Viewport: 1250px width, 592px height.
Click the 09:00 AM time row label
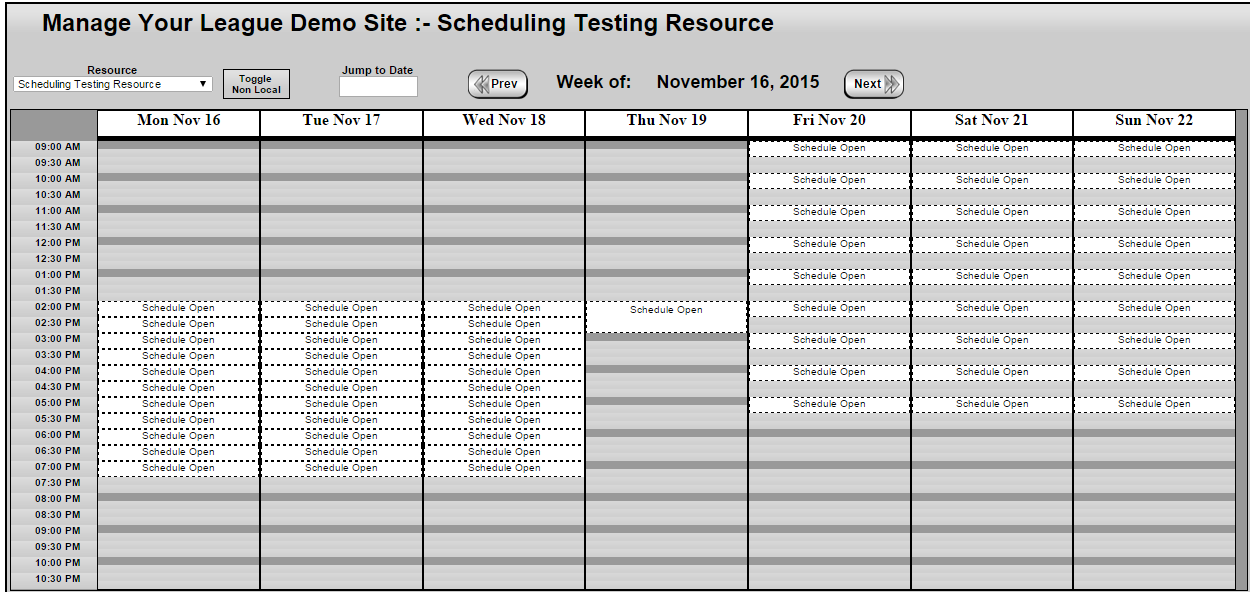pos(57,147)
